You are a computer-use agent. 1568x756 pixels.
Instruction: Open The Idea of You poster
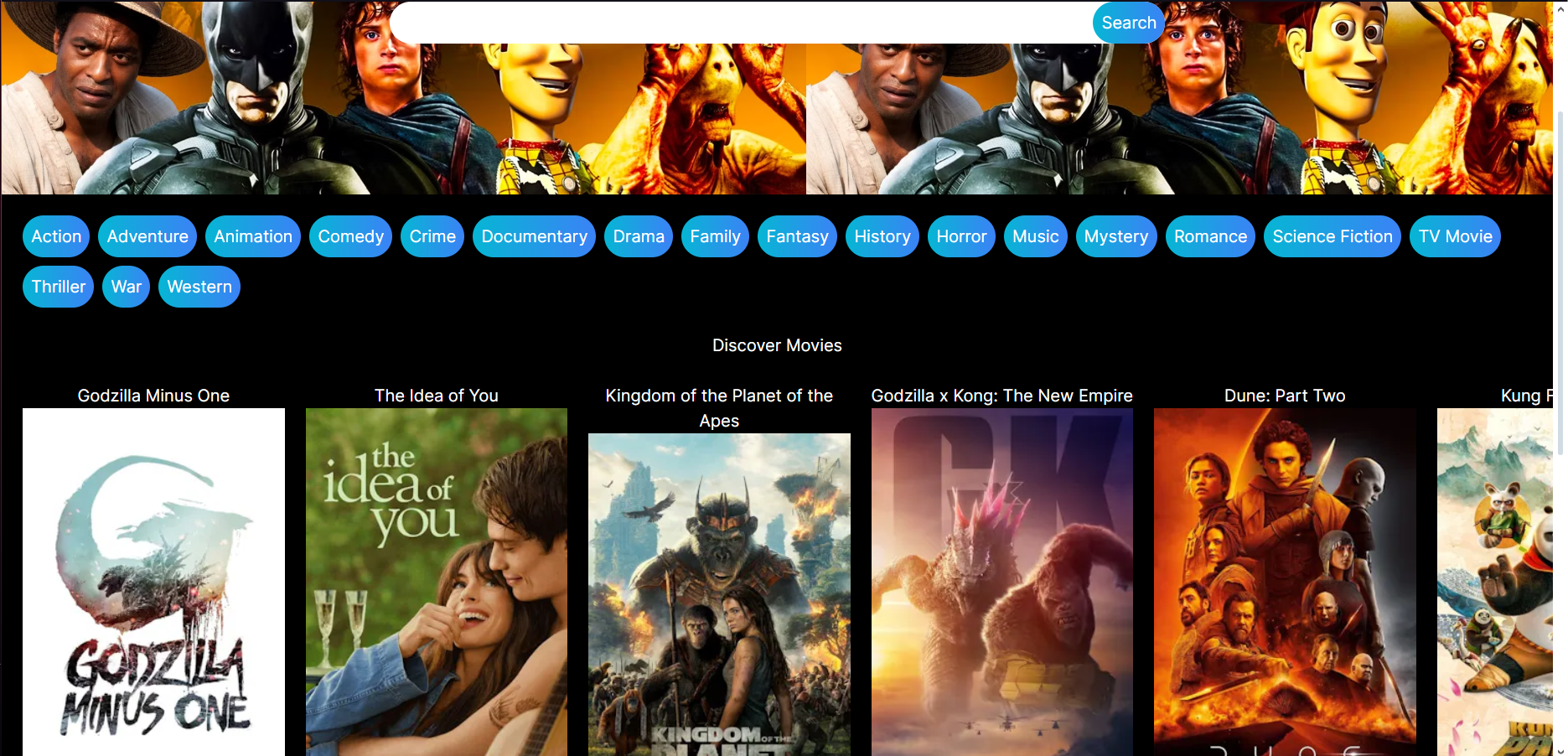437,582
